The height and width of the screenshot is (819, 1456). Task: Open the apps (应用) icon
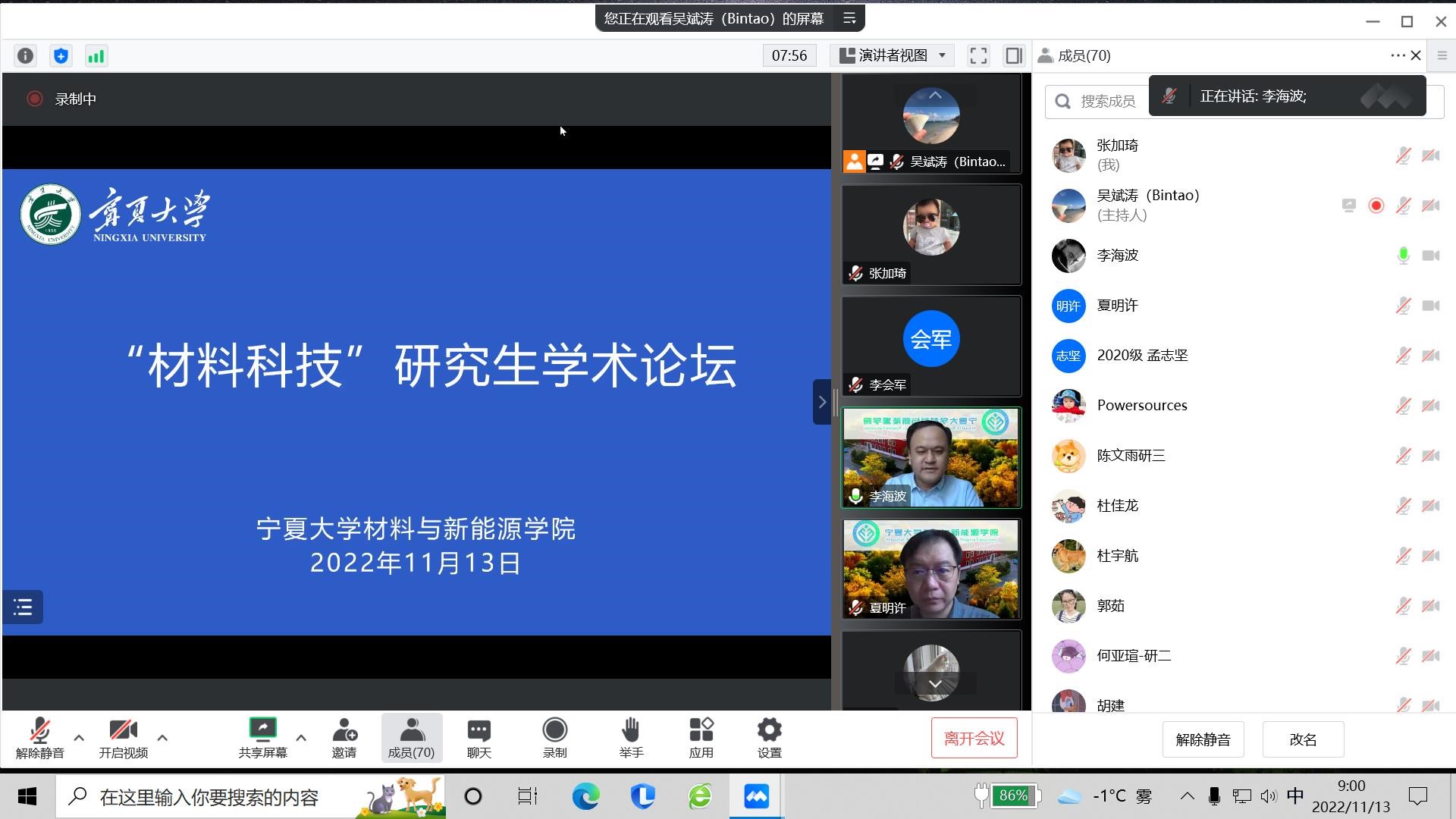click(x=701, y=737)
